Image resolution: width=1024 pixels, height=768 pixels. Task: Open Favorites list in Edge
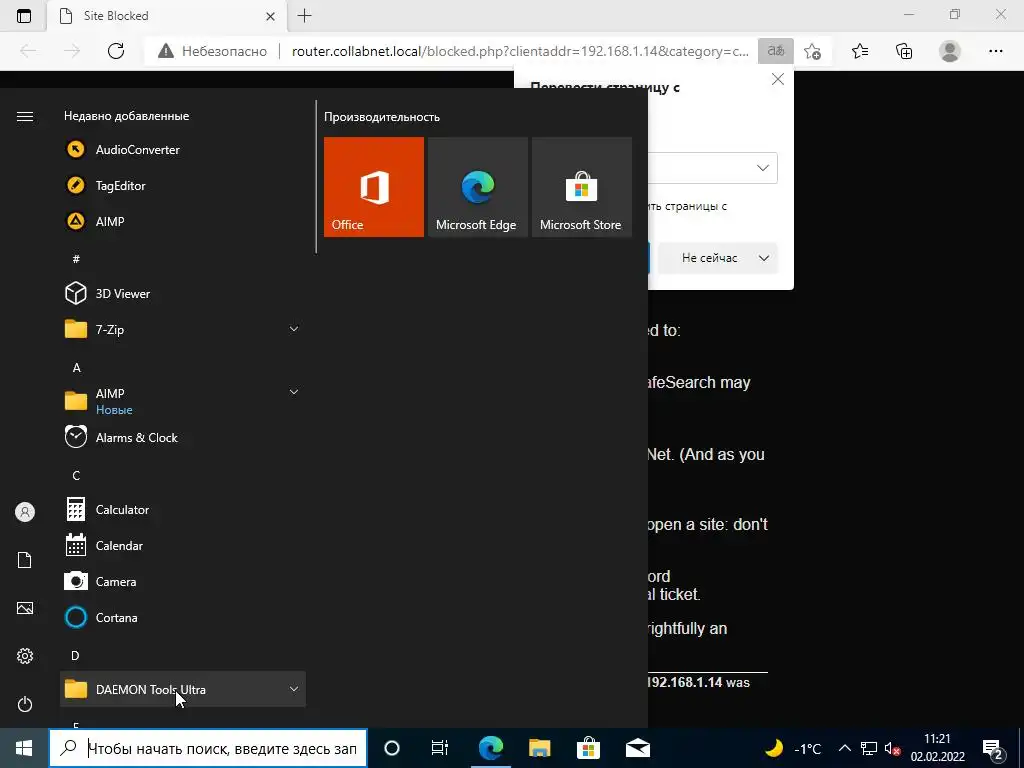860,51
